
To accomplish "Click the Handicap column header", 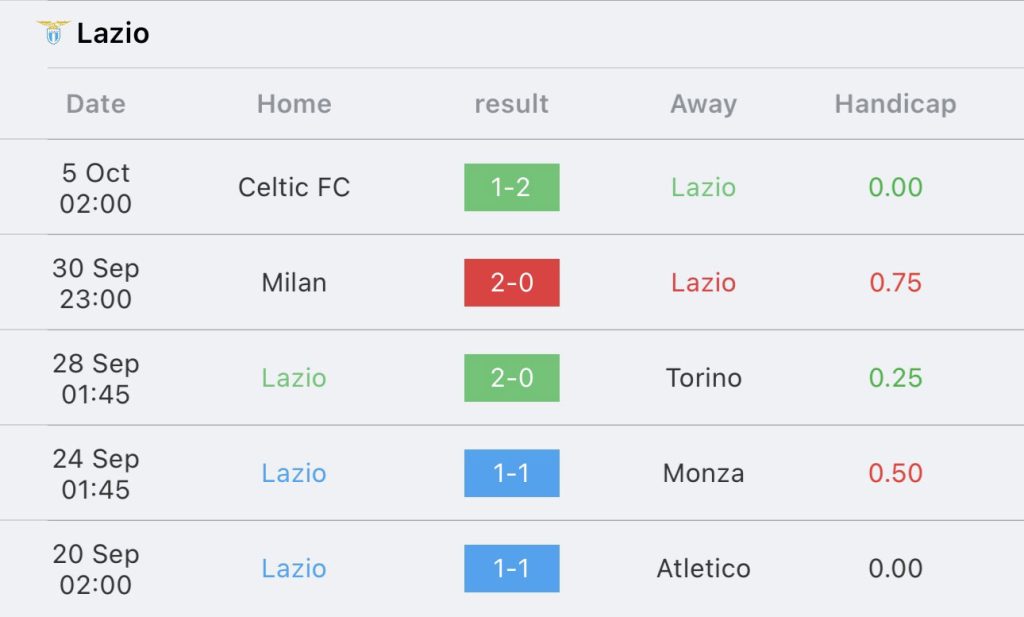I will [895, 104].
